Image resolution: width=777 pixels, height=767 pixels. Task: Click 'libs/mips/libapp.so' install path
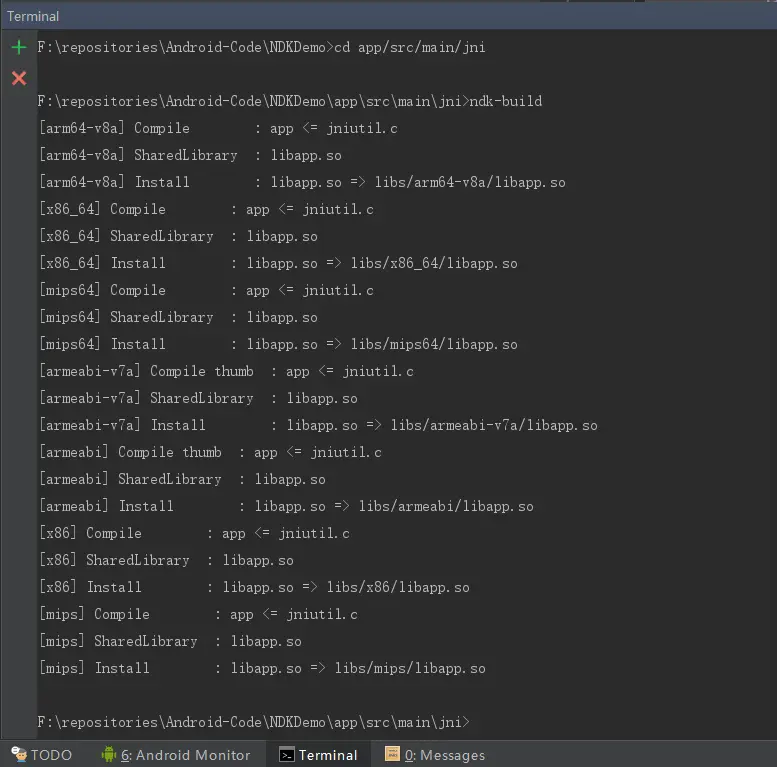pos(410,668)
